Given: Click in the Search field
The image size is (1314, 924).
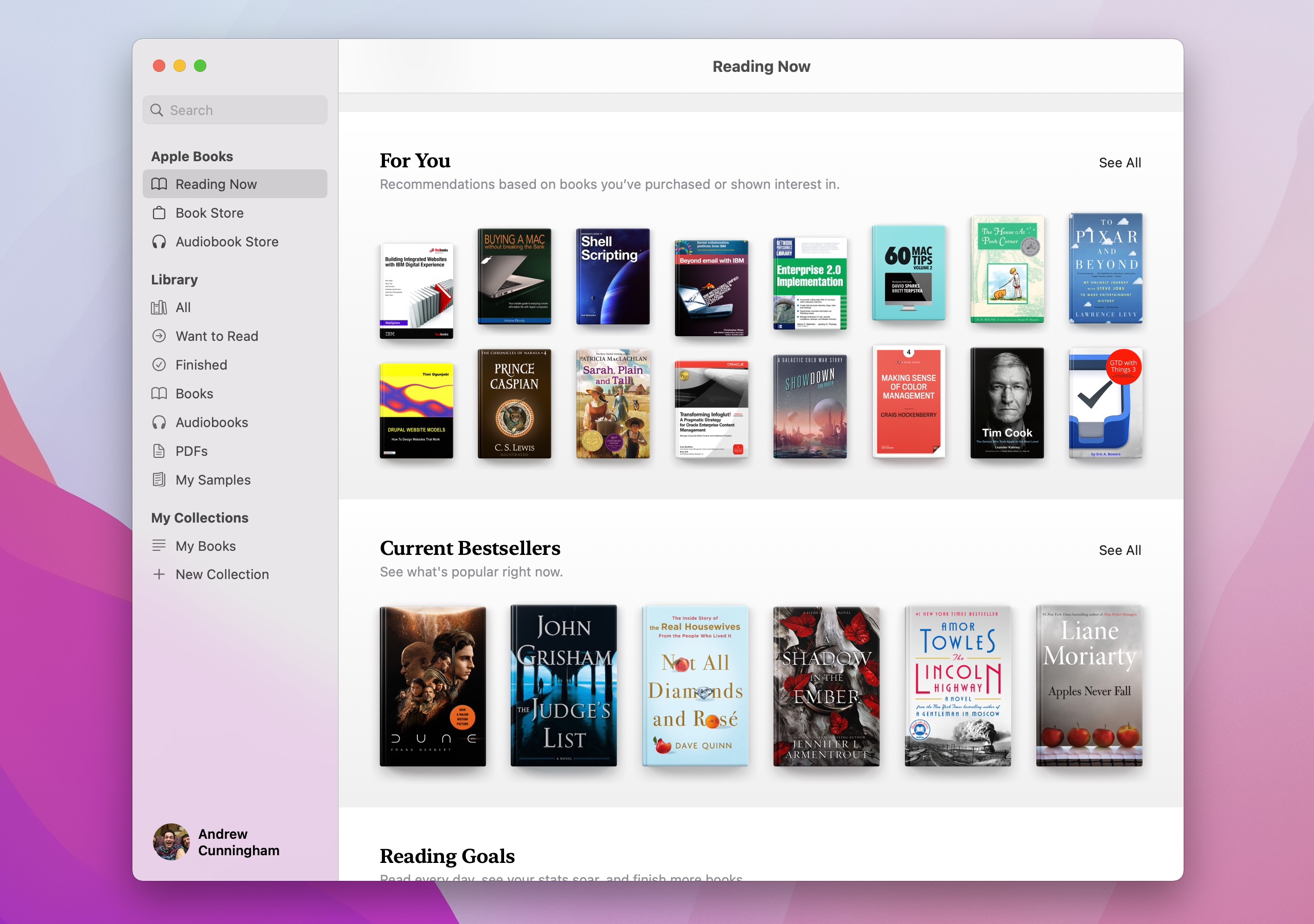Looking at the screenshot, I should click(235, 110).
